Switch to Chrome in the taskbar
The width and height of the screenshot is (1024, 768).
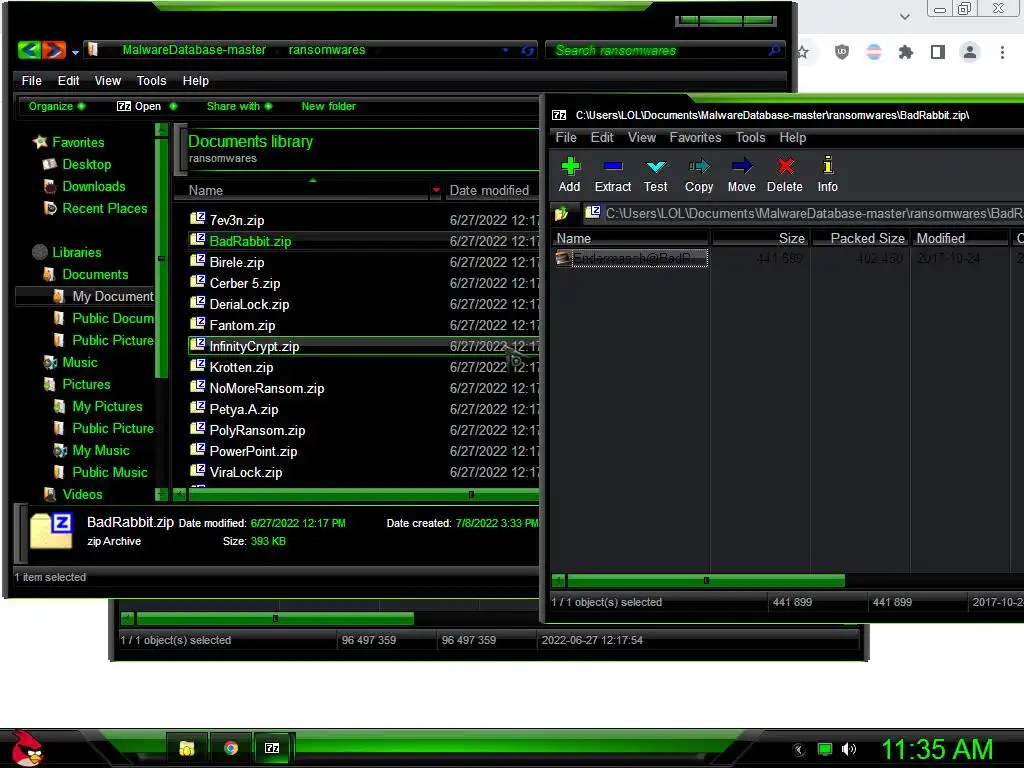pos(231,748)
